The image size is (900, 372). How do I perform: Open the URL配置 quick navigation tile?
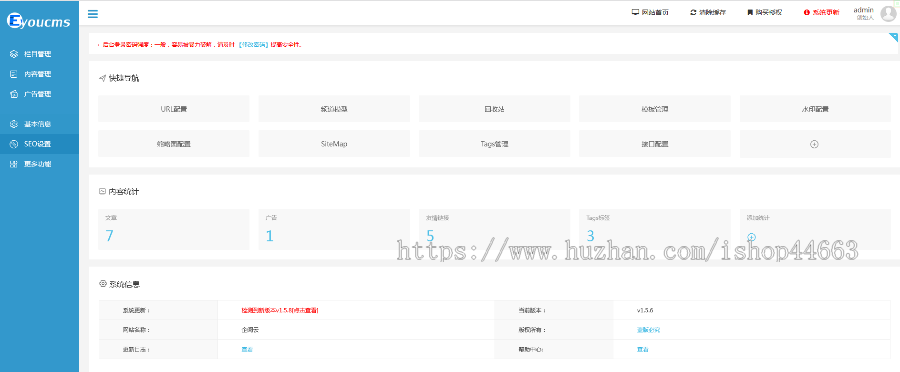tap(173, 108)
